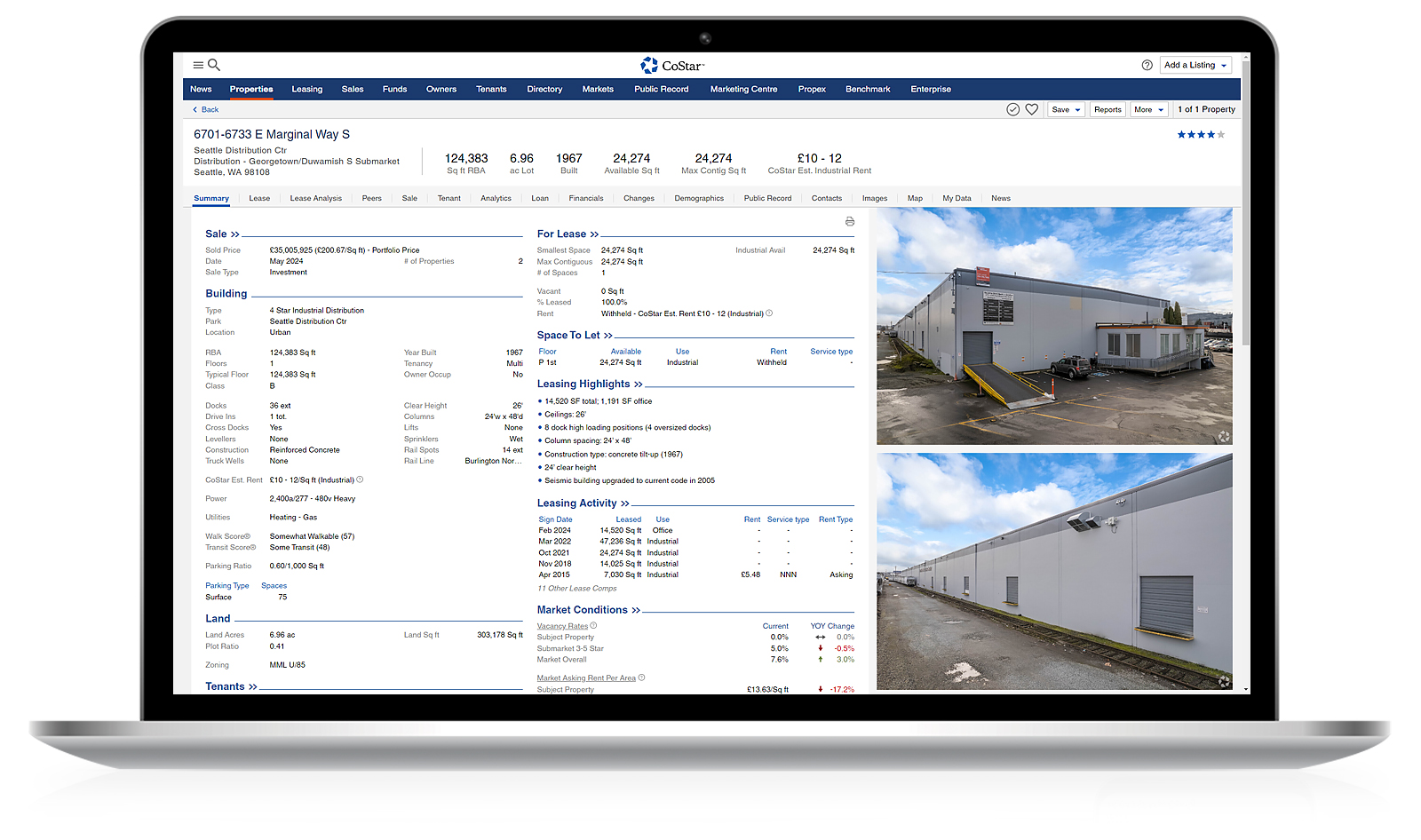Click the star rating icons
Viewport: 1421px width, 840px height.
click(x=1201, y=135)
